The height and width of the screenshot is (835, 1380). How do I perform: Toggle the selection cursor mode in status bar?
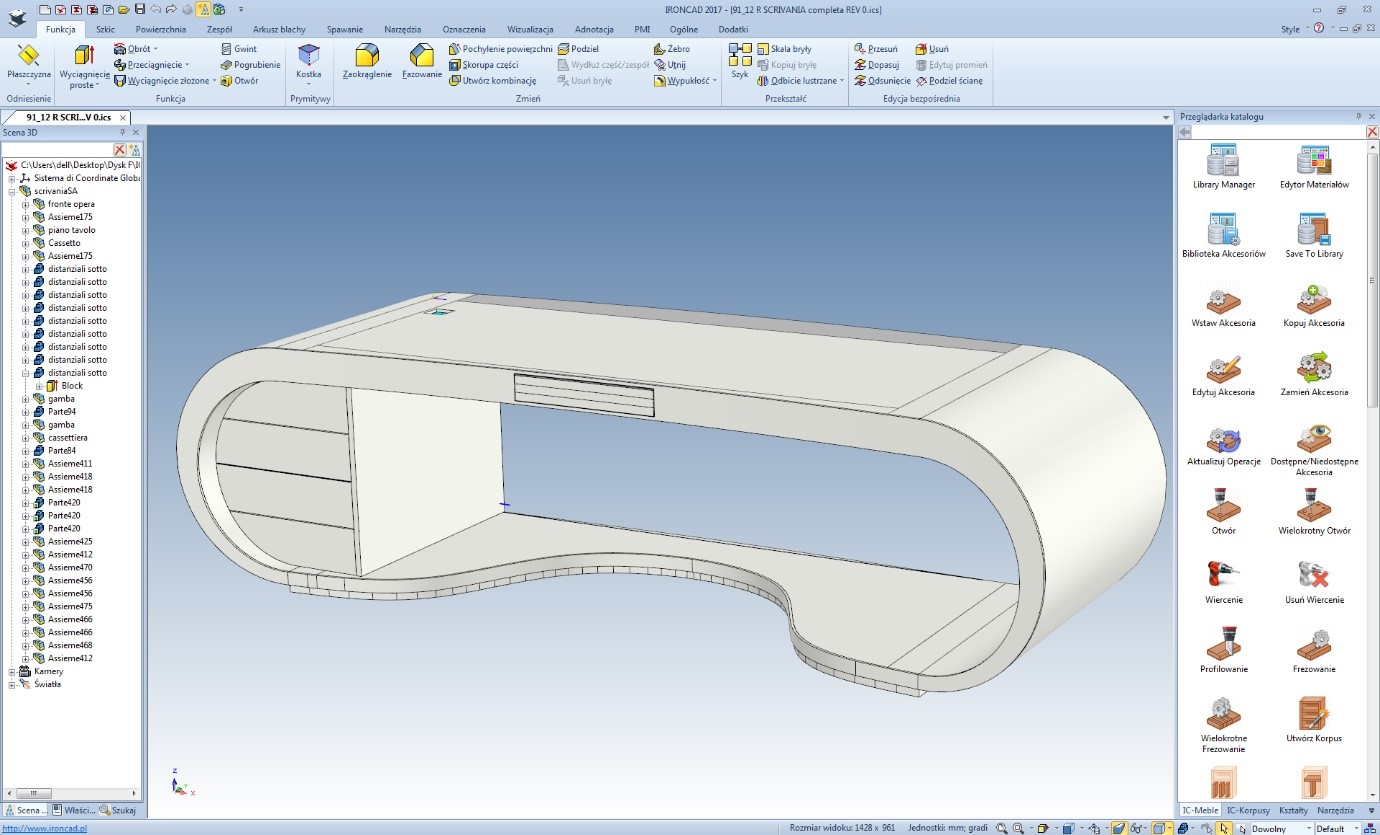[1223, 828]
